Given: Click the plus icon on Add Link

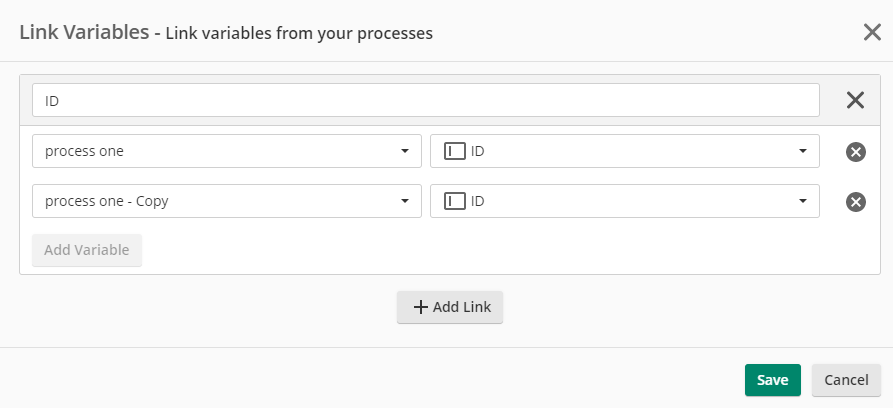Looking at the screenshot, I should point(420,307).
